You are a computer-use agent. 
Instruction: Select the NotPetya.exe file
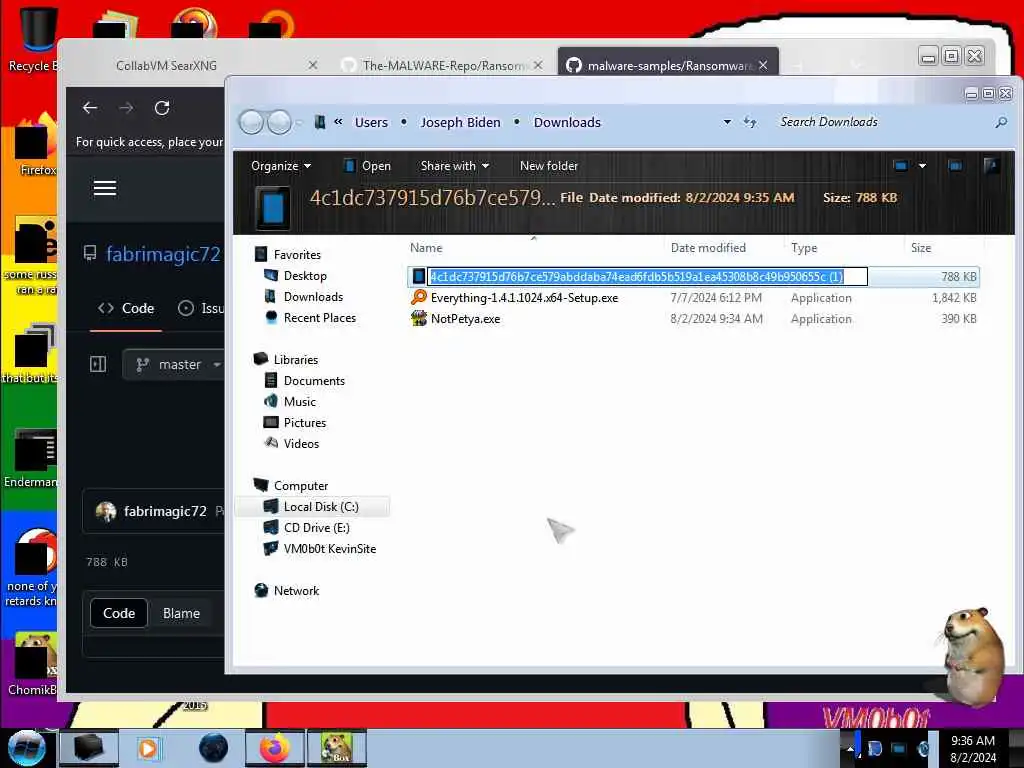pyautogui.click(x=466, y=319)
